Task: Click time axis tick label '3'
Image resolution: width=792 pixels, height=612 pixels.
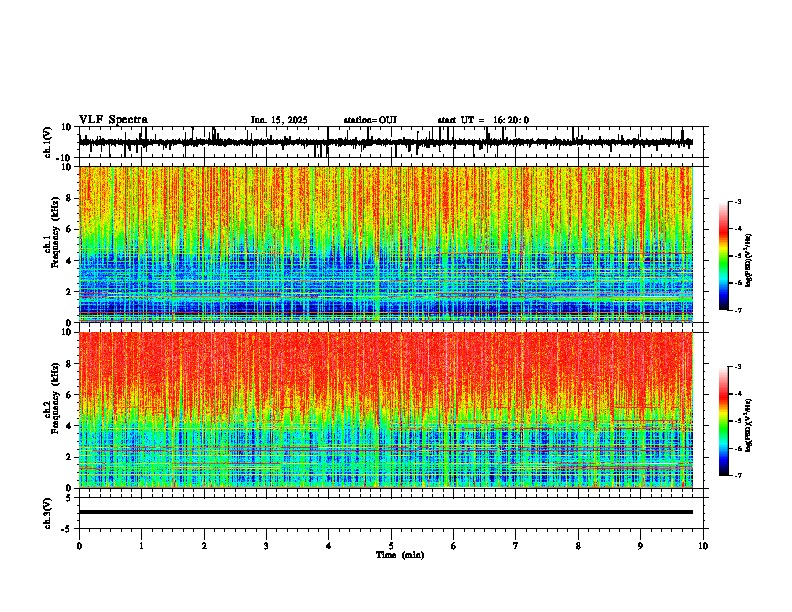Action: pos(266,546)
